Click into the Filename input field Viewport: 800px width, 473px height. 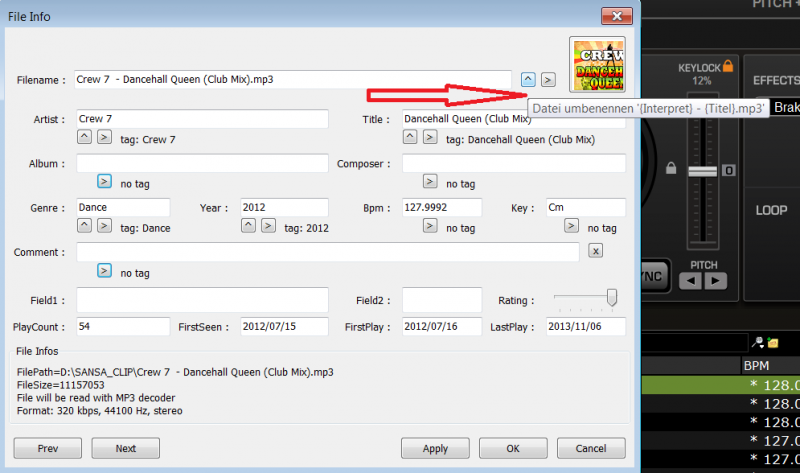(293, 80)
